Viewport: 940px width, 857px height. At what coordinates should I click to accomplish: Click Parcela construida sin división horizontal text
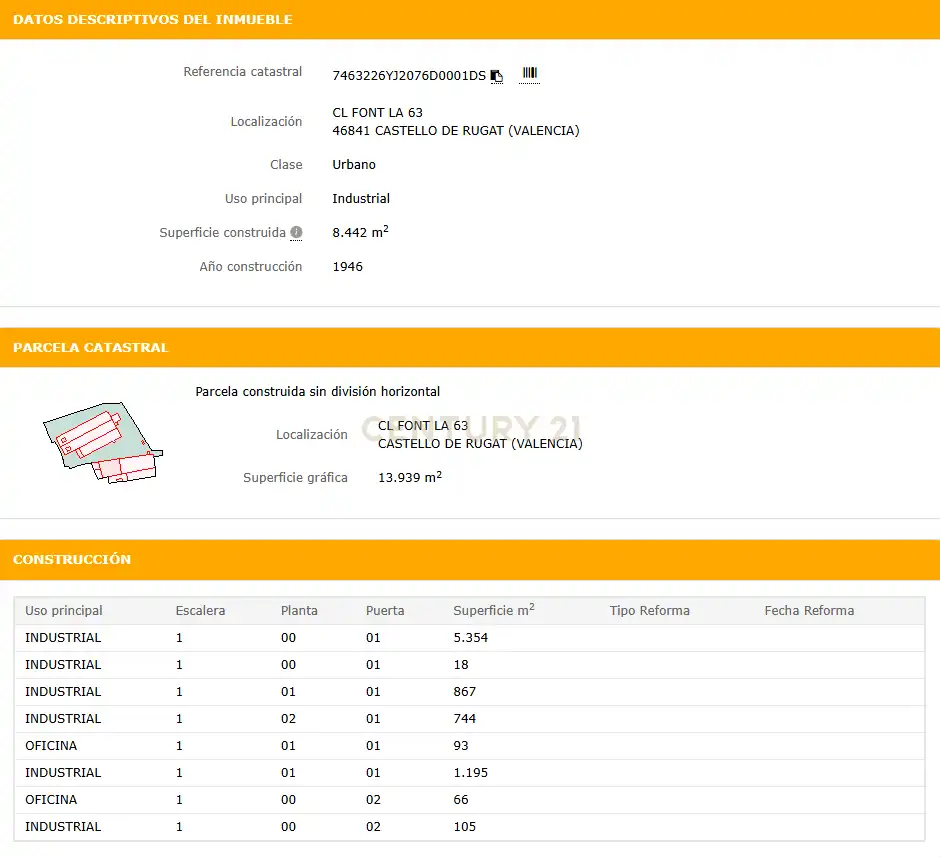click(x=318, y=392)
